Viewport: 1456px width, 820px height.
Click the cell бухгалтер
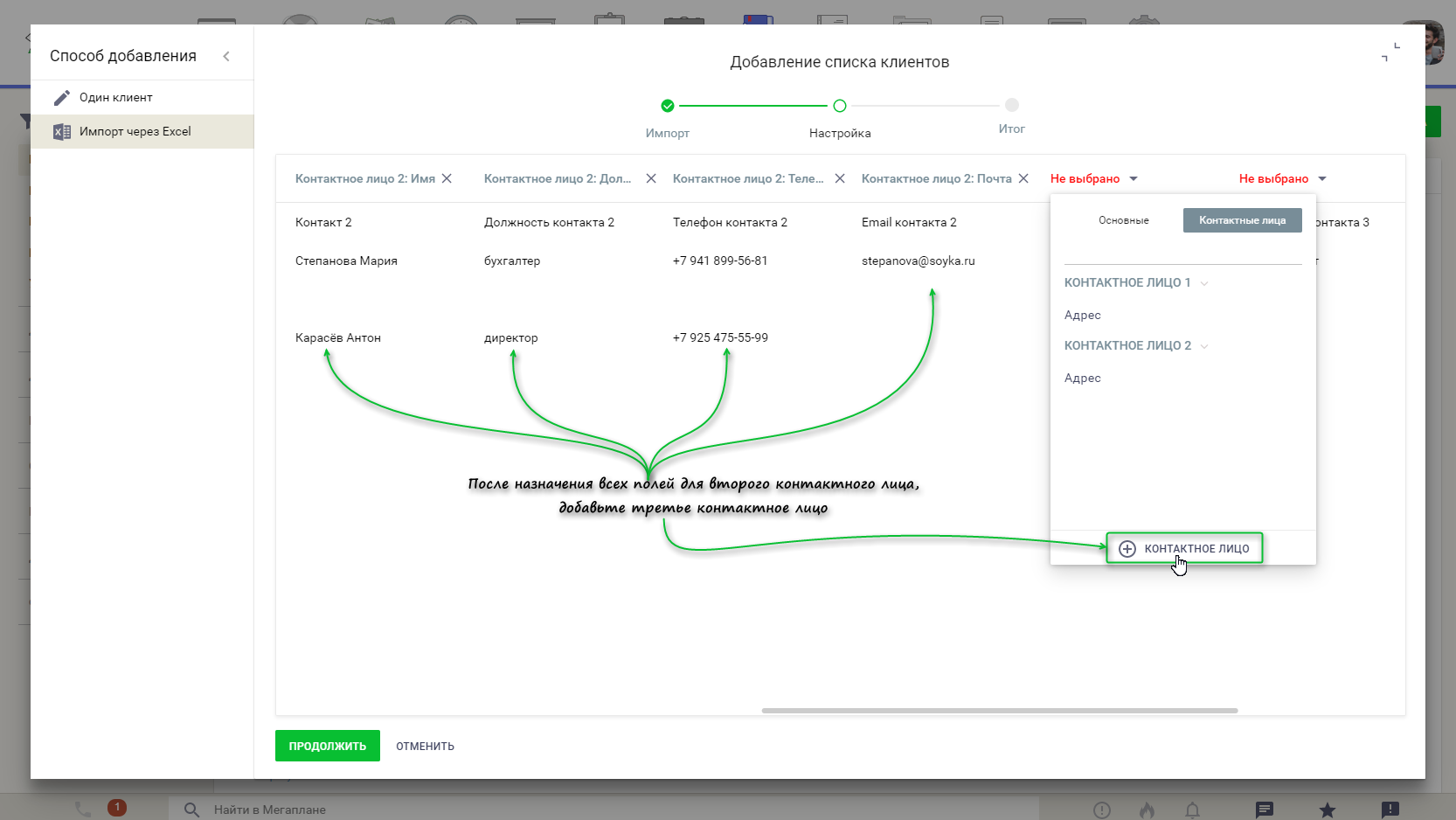[x=512, y=261]
